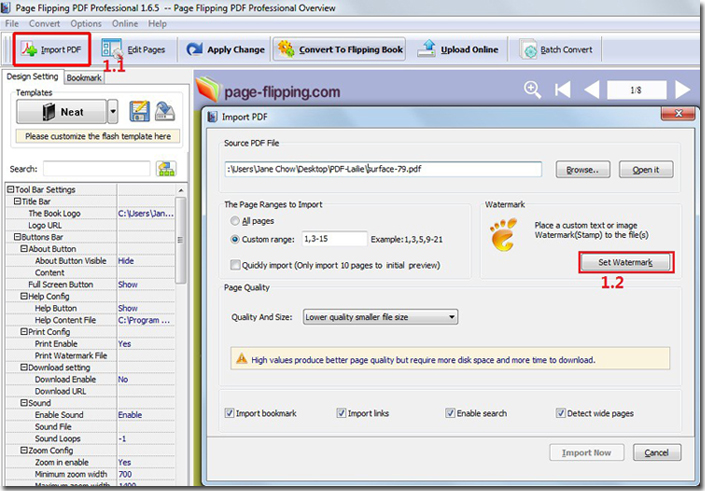Click the page-flipping.com logo icon
The height and width of the screenshot is (491, 705).
click(207, 89)
